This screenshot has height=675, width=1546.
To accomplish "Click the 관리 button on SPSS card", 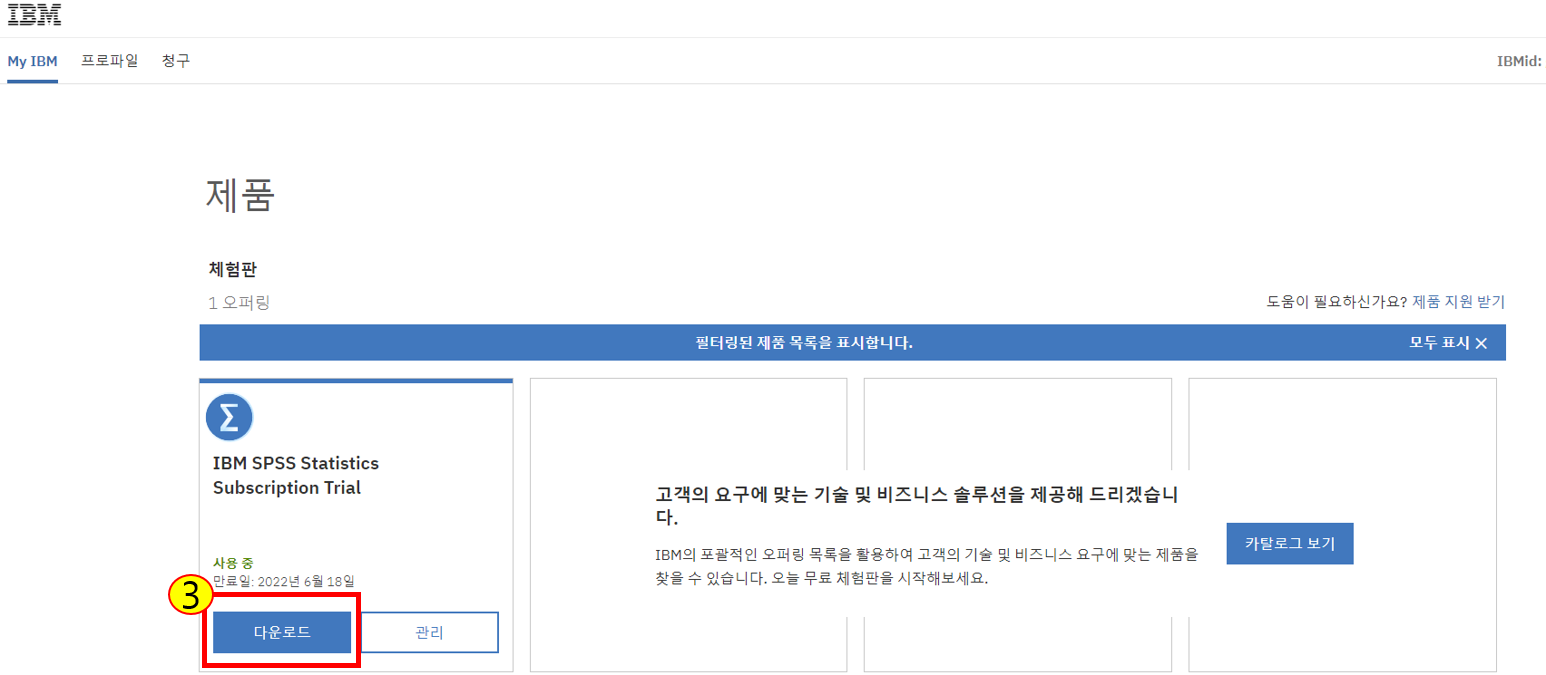I will [x=428, y=632].
